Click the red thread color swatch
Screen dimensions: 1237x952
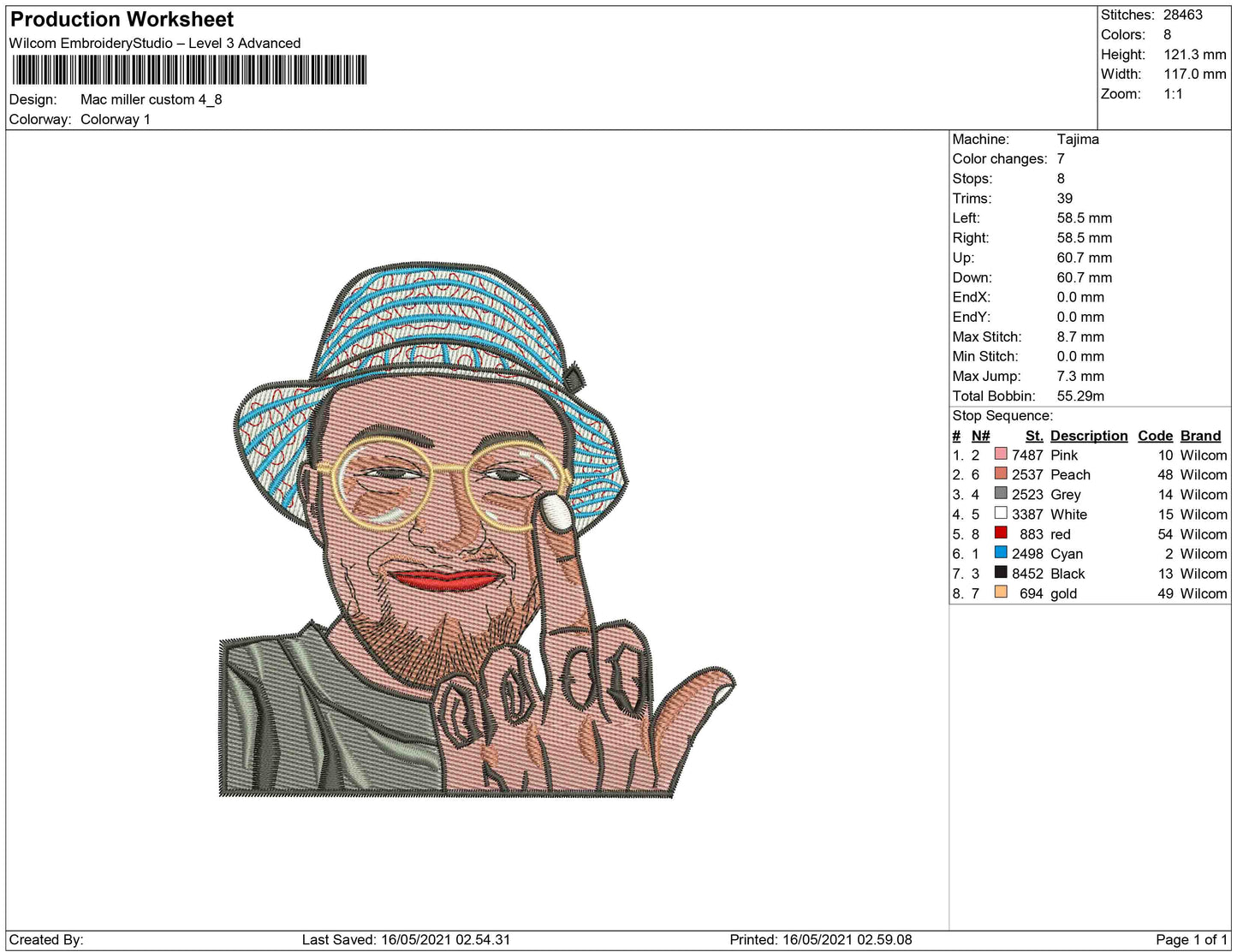click(x=1001, y=533)
